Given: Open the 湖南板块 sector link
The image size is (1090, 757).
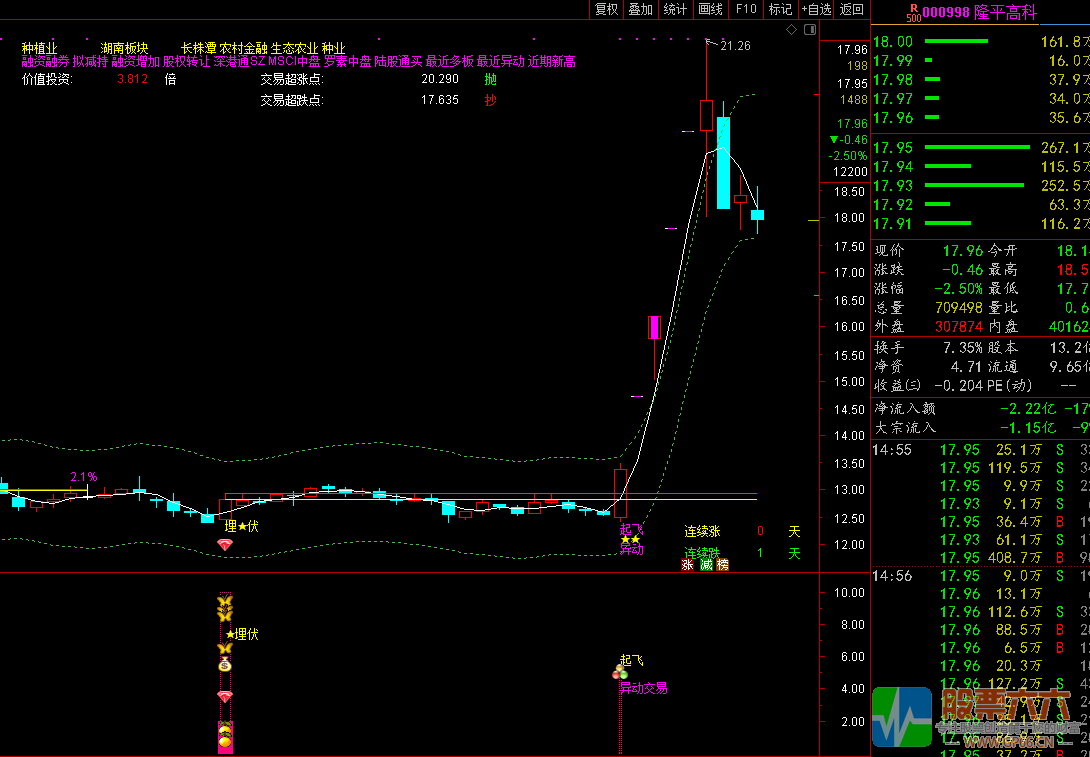Looking at the screenshot, I should (x=124, y=48).
